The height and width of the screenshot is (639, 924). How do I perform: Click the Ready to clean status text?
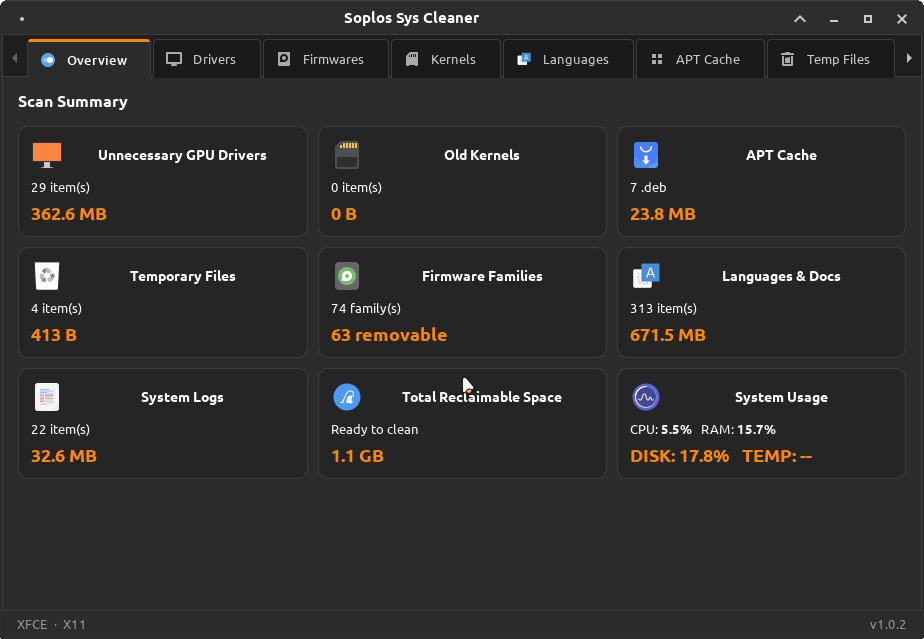pyautogui.click(x=375, y=429)
